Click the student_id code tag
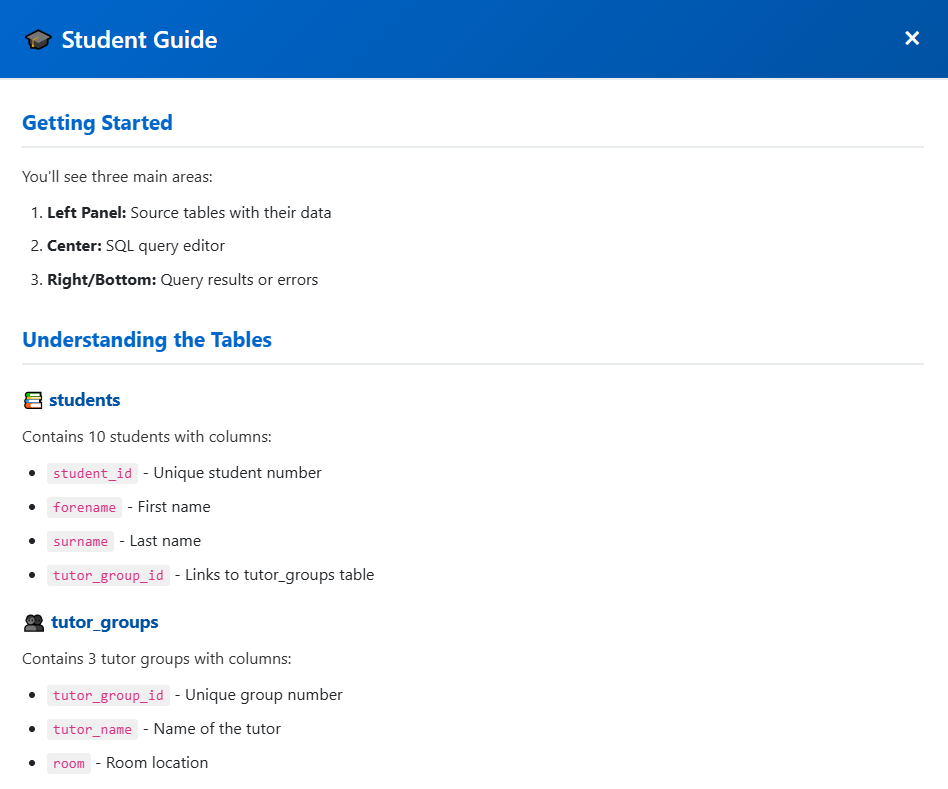Screen dimensions: 948x789 pyautogui.click(x=92, y=473)
